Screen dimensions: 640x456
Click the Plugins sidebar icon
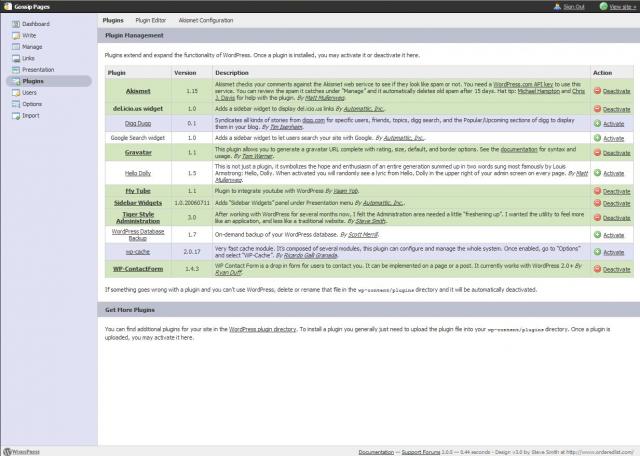pos(16,81)
